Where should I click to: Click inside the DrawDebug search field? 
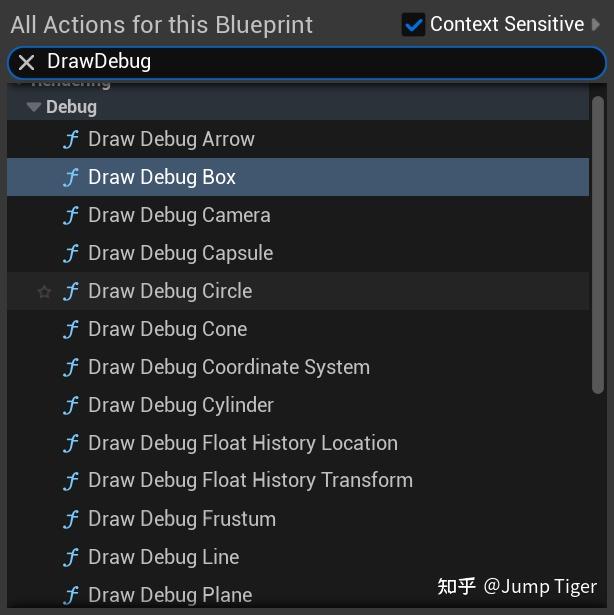pos(320,62)
